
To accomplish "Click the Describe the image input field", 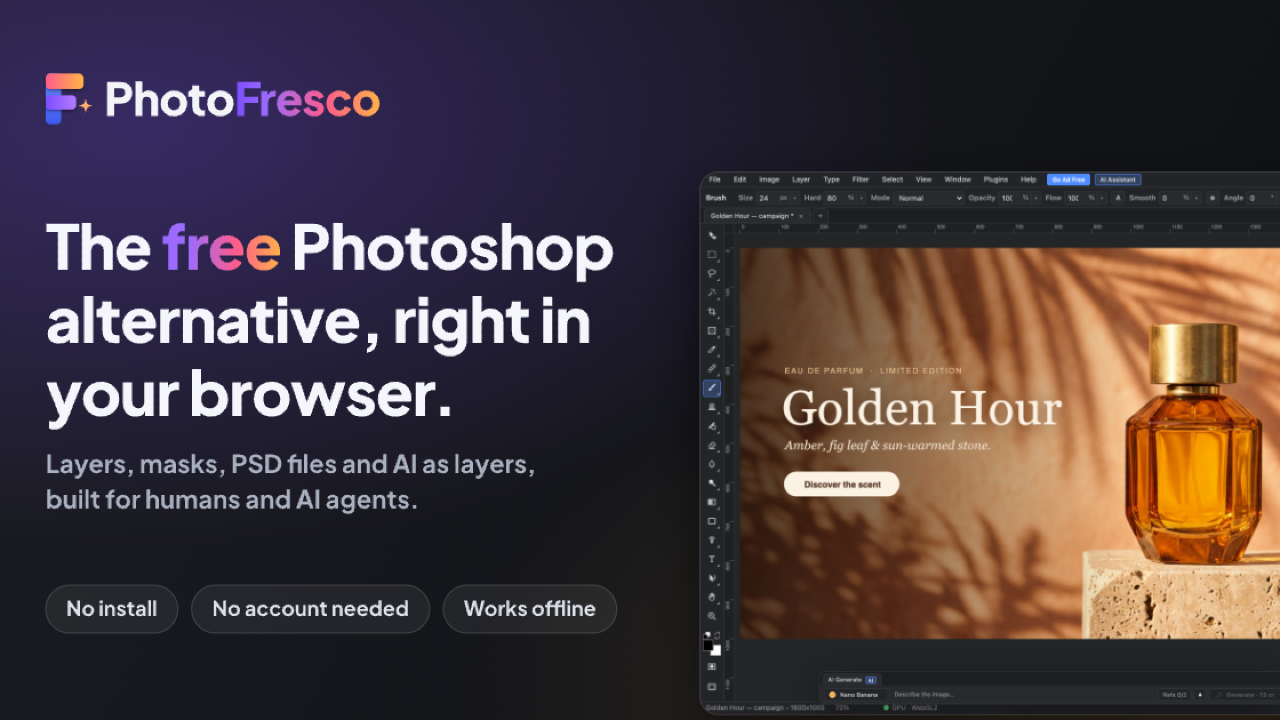I will (x=1020, y=694).
